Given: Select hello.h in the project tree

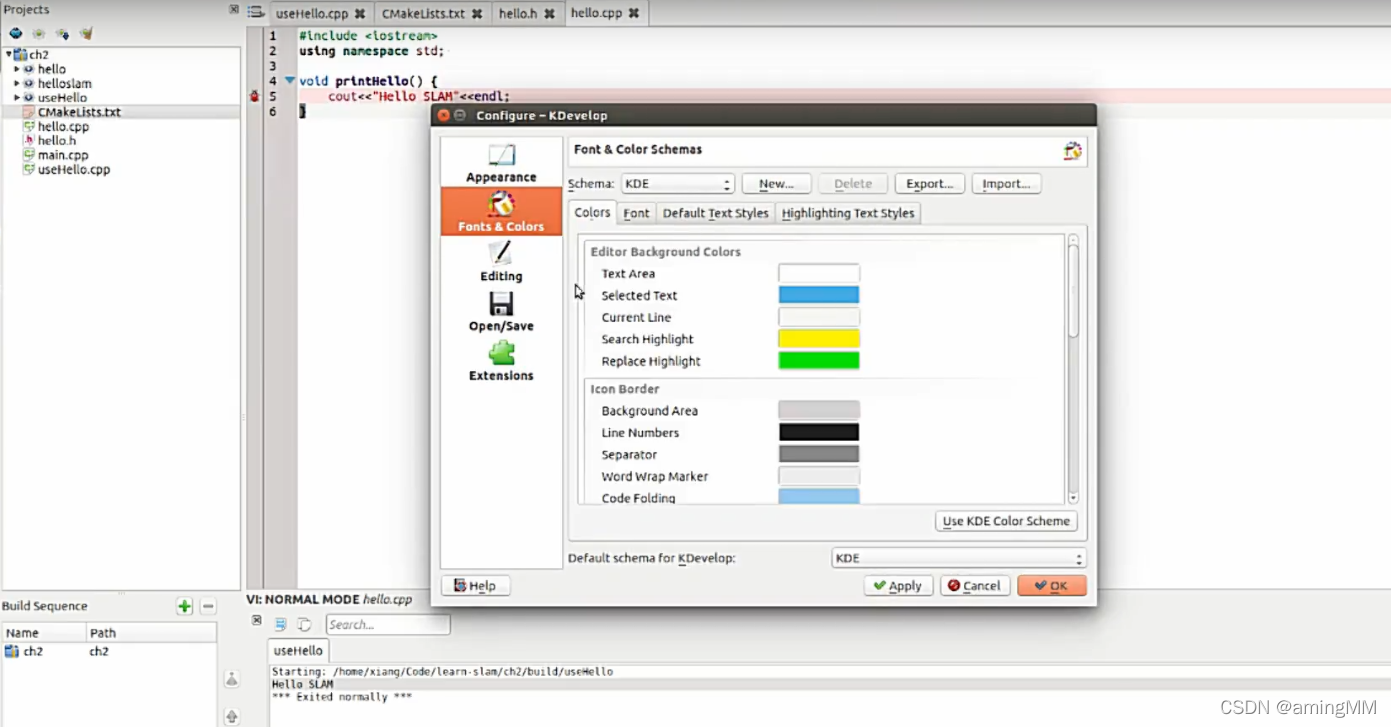Looking at the screenshot, I should tap(57, 141).
